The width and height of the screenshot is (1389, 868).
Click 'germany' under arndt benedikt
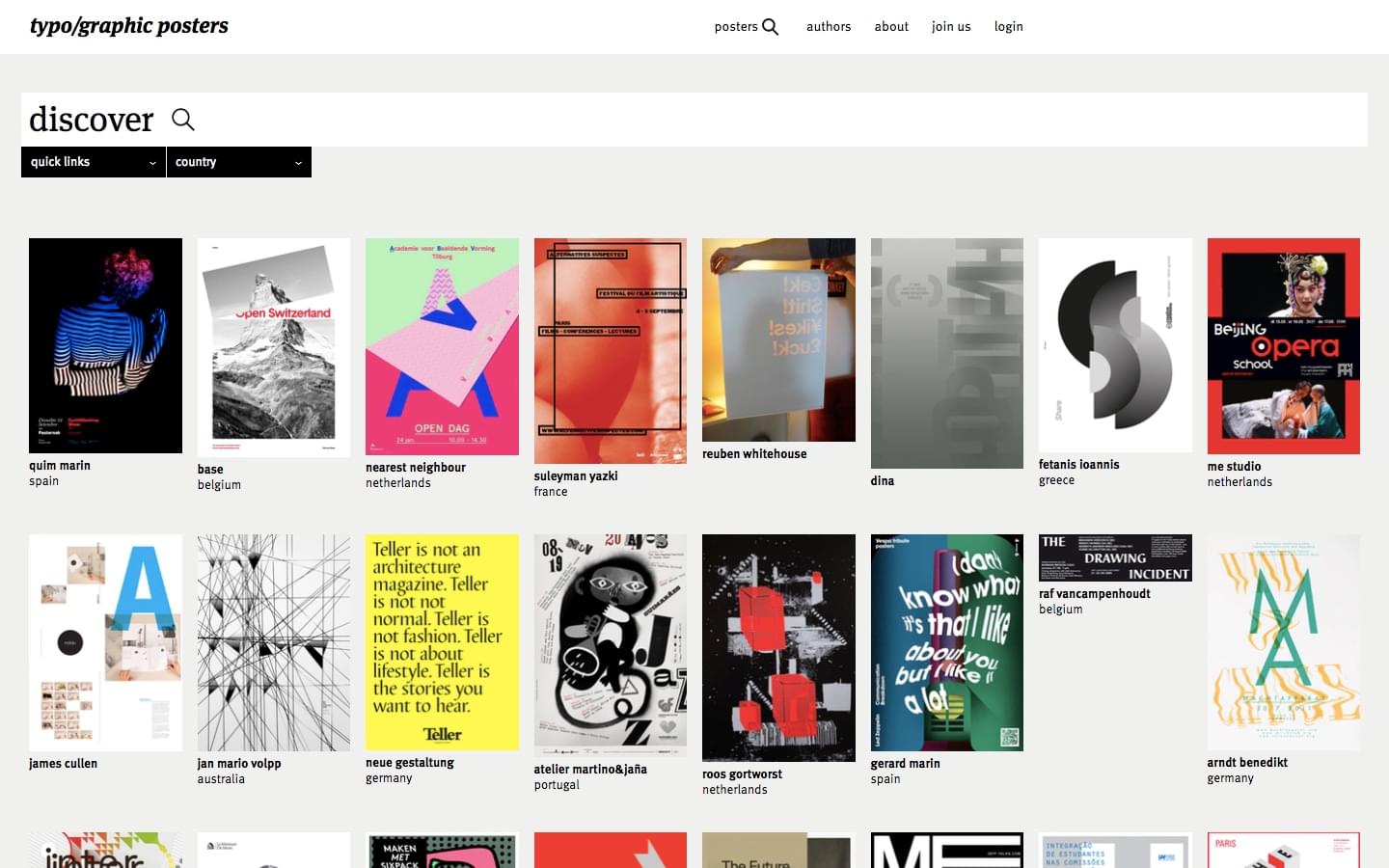[x=1231, y=778]
